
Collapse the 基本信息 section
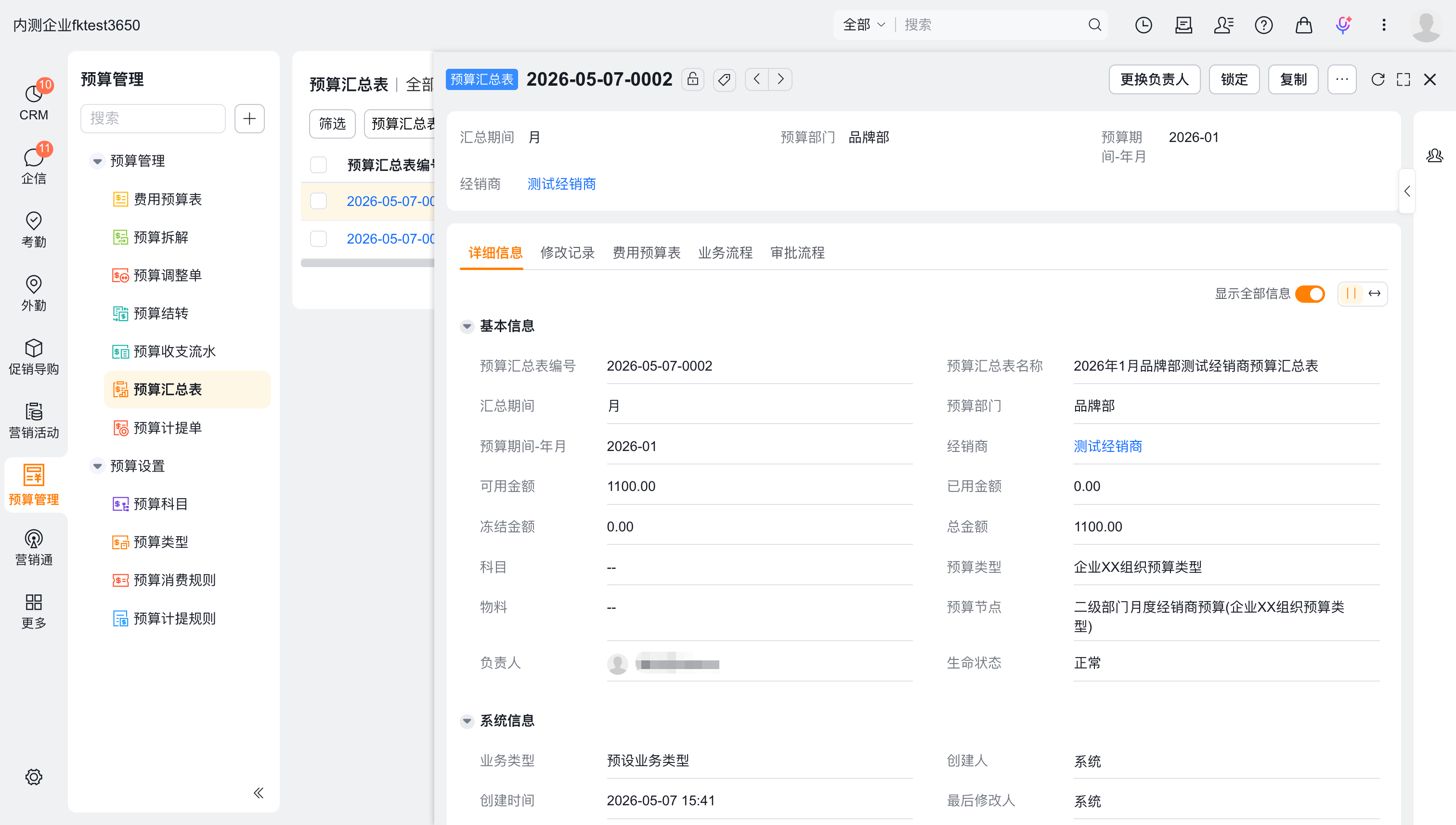click(x=467, y=326)
